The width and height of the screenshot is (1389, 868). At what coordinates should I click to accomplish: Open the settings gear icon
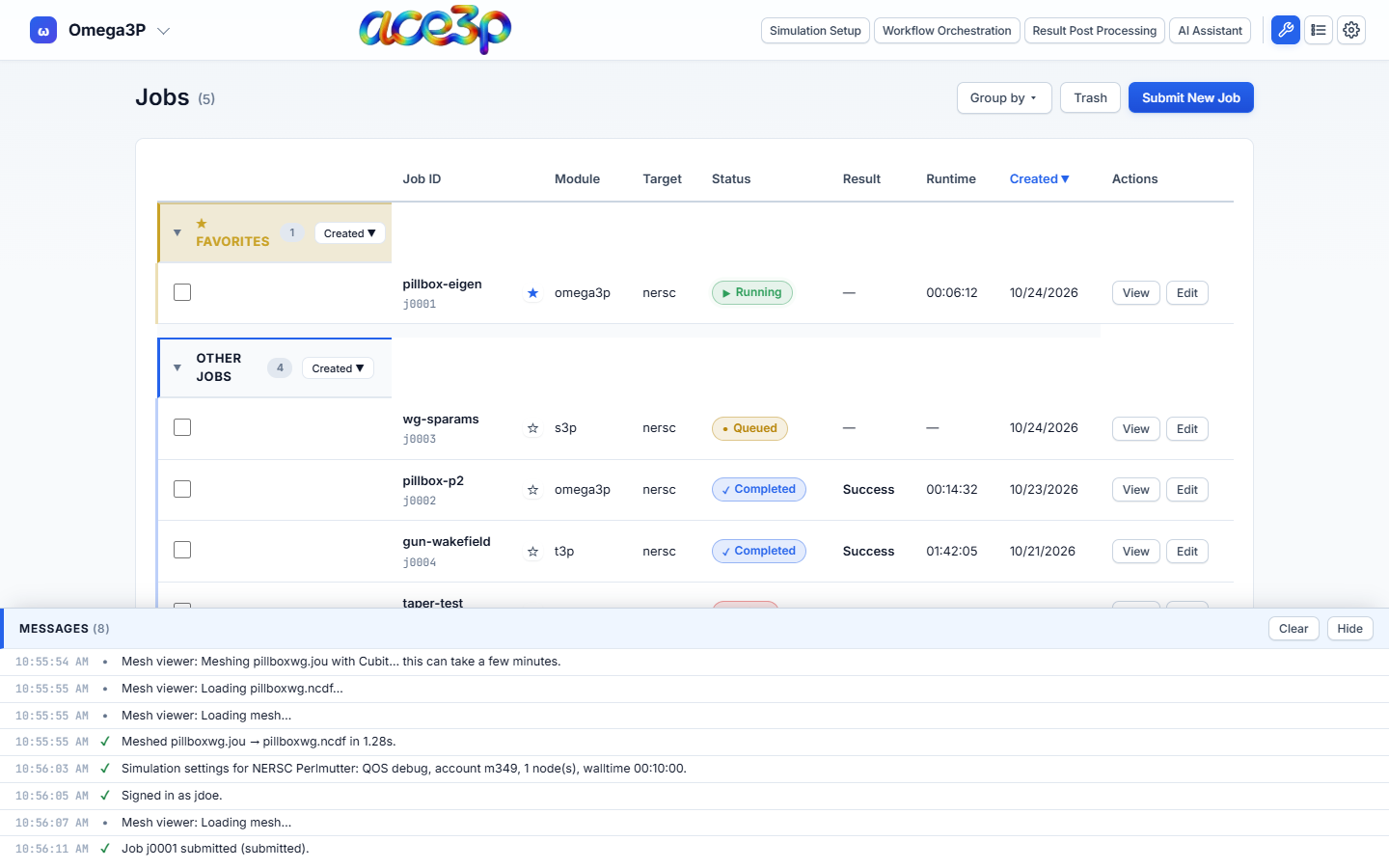[x=1351, y=30]
